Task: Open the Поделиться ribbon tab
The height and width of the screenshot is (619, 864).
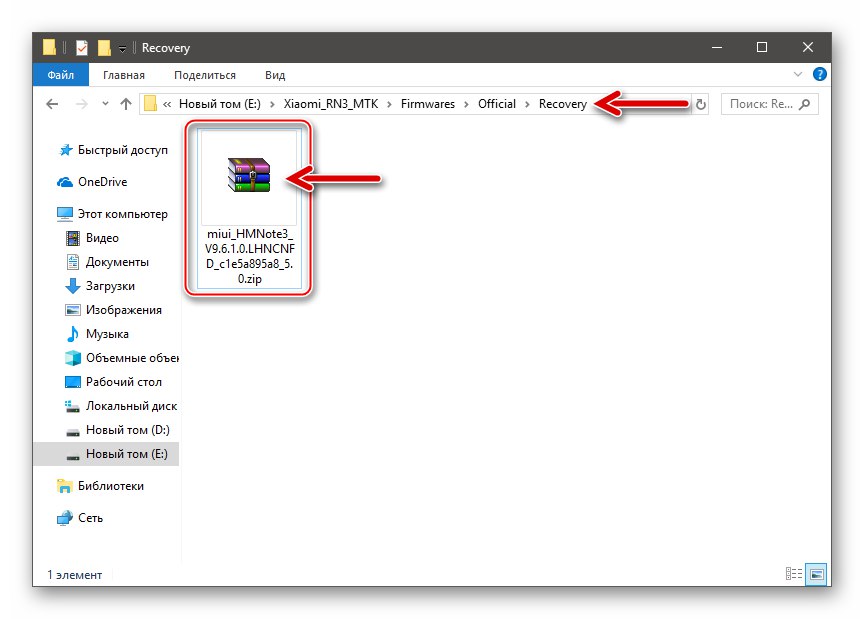Action: point(204,75)
